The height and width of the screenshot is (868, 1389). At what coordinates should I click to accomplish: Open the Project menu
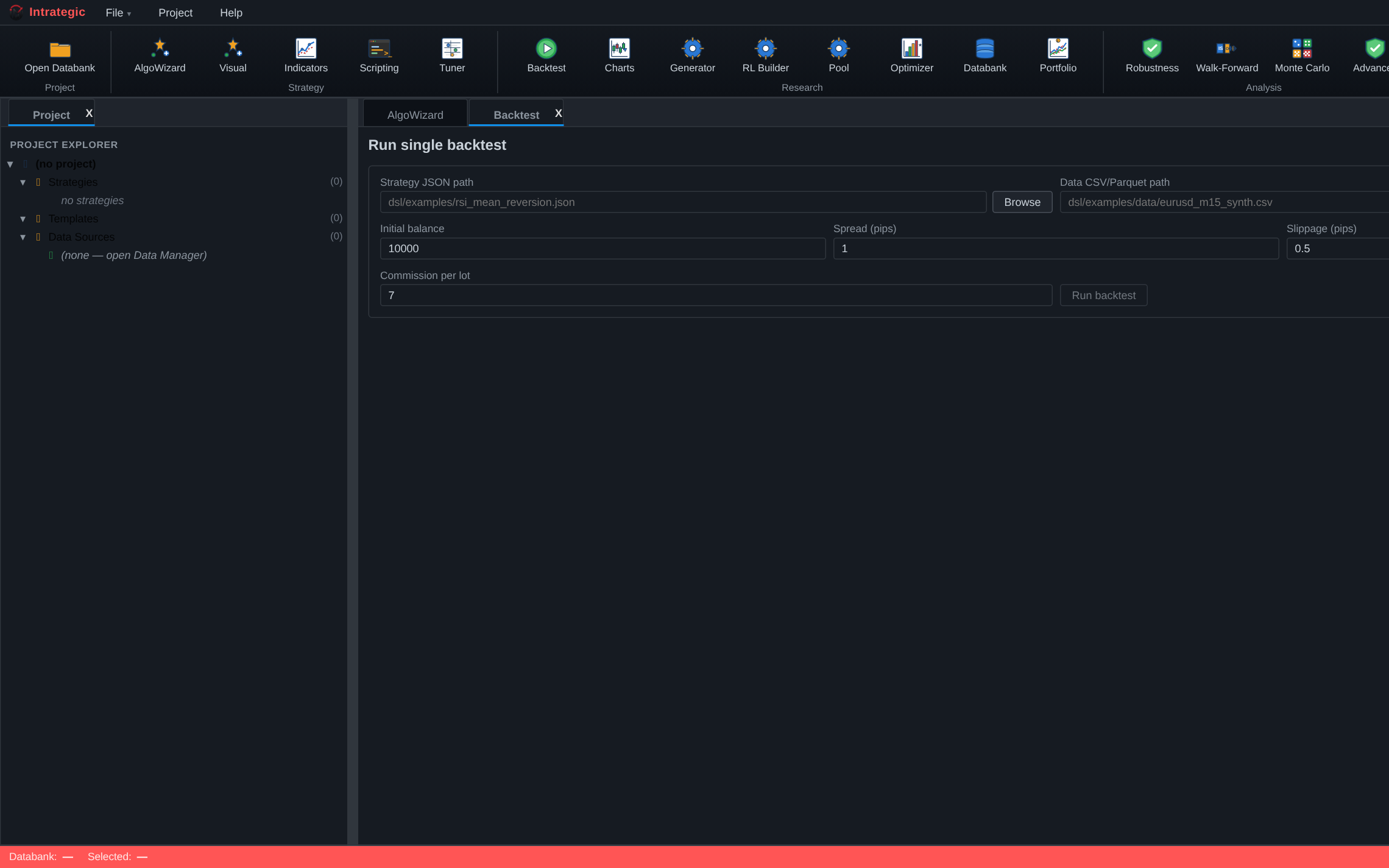coord(175,13)
